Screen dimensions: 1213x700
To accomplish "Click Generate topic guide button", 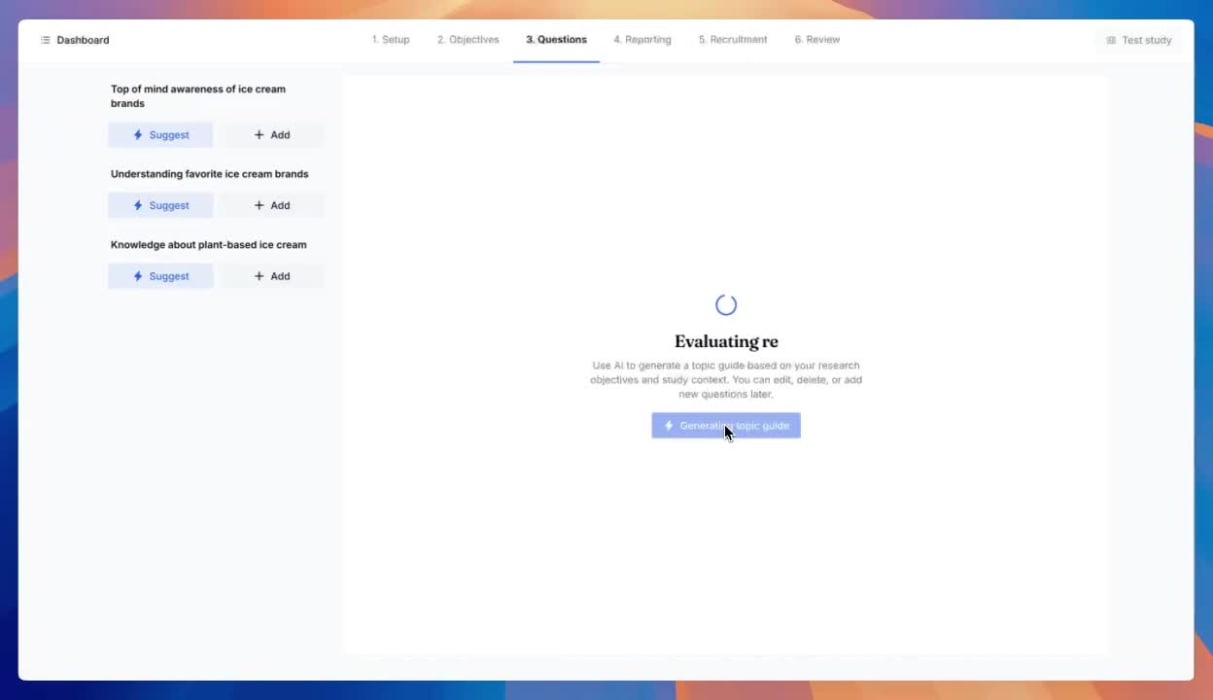I will tap(726, 426).
